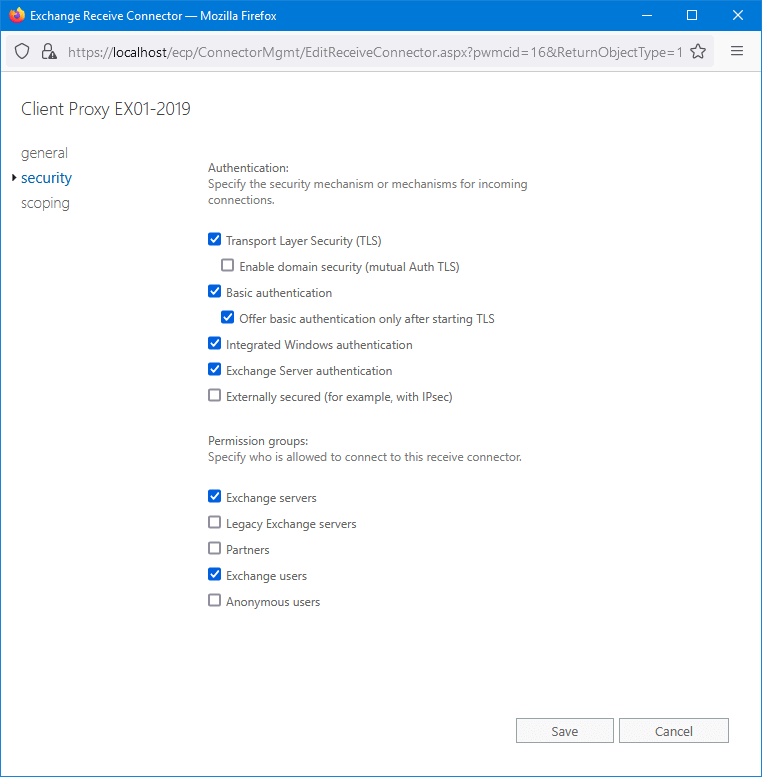Toggle Basic authentication checkbox
The image size is (762, 777).
point(214,292)
